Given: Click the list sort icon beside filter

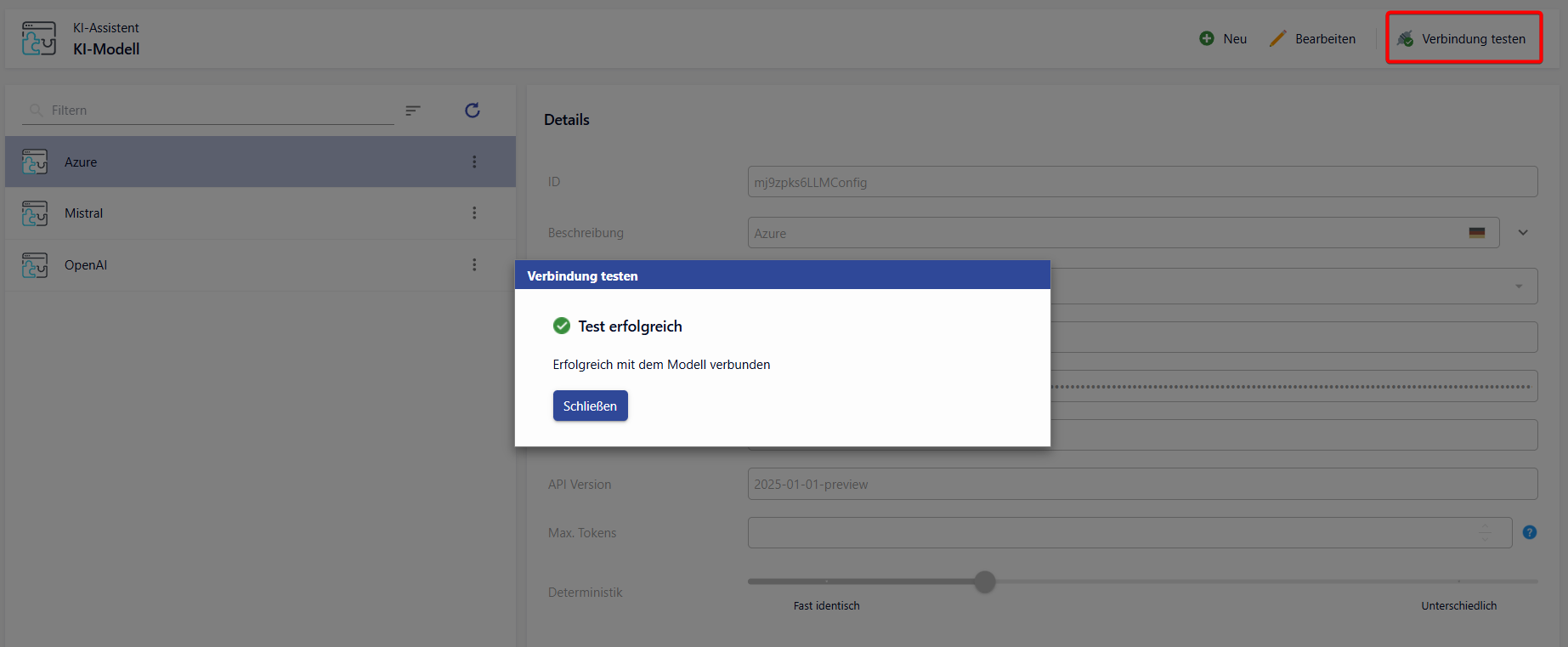Looking at the screenshot, I should pos(413,111).
